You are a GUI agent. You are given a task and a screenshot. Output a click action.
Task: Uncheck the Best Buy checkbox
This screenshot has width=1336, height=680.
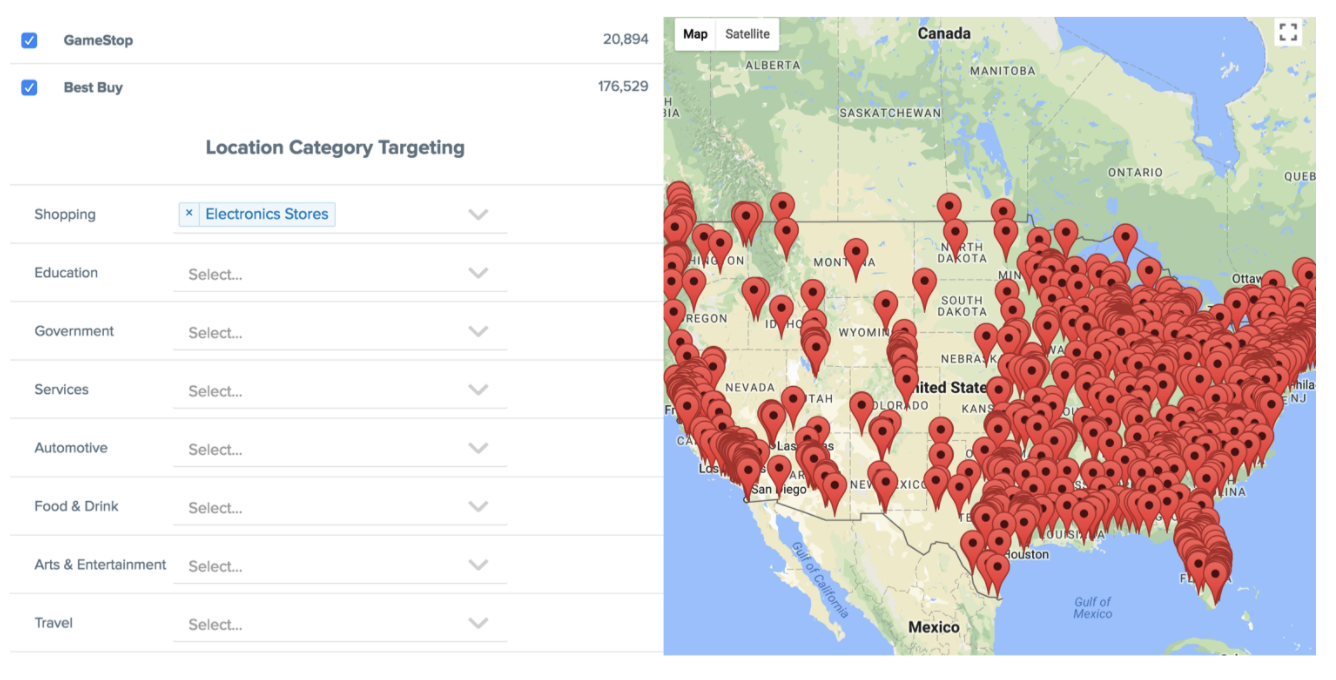click(29, 87)
